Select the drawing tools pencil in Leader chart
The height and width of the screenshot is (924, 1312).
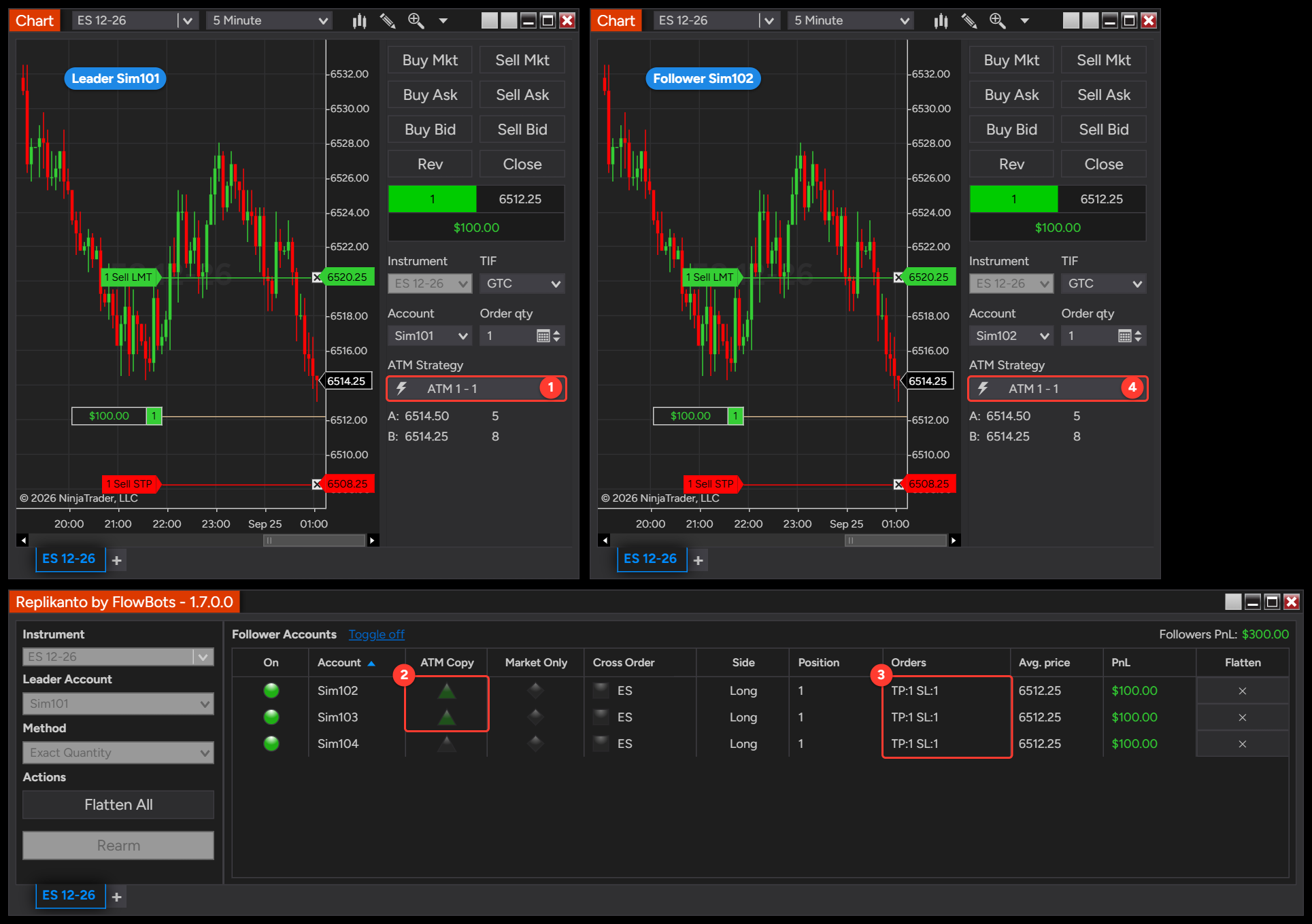[x=388, y=21]
